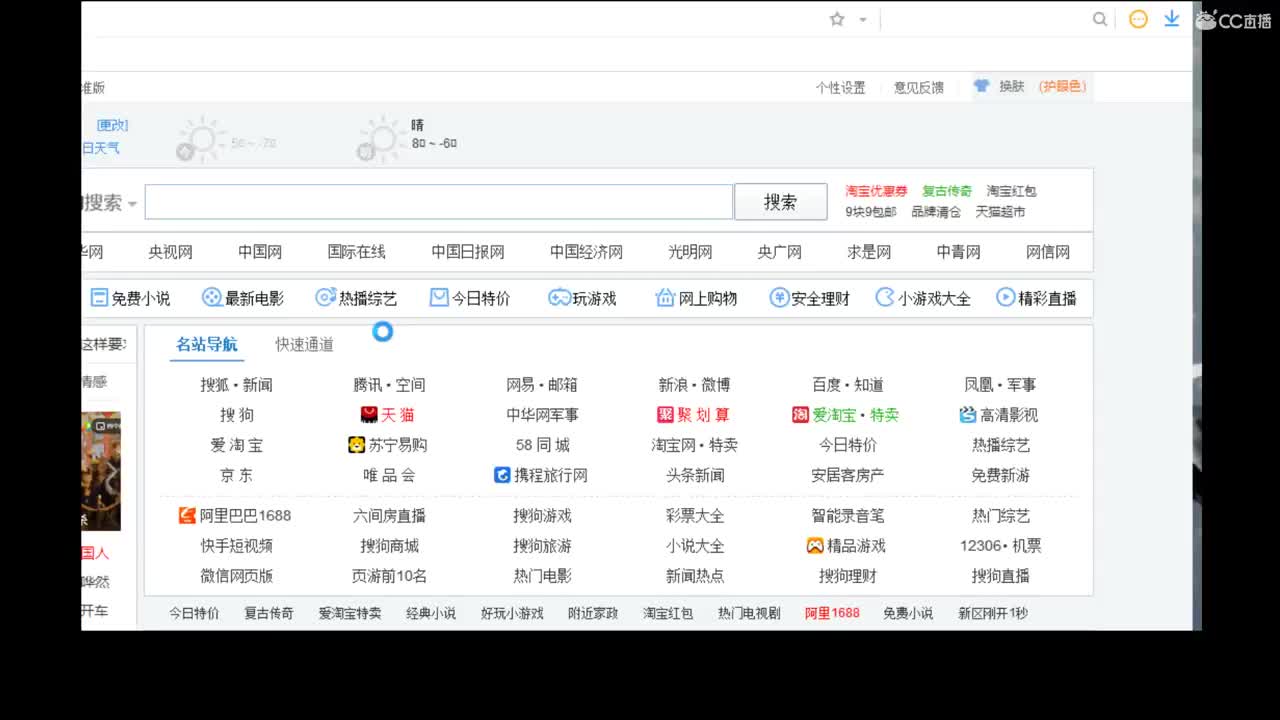
Task: Open 个性设置 link
Action: click(x=840, y=88)
